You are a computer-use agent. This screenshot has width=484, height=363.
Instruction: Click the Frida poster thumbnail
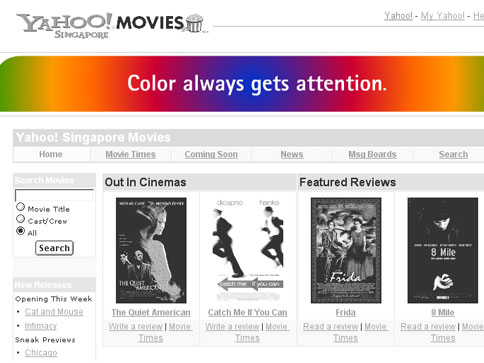pos(346,250)
